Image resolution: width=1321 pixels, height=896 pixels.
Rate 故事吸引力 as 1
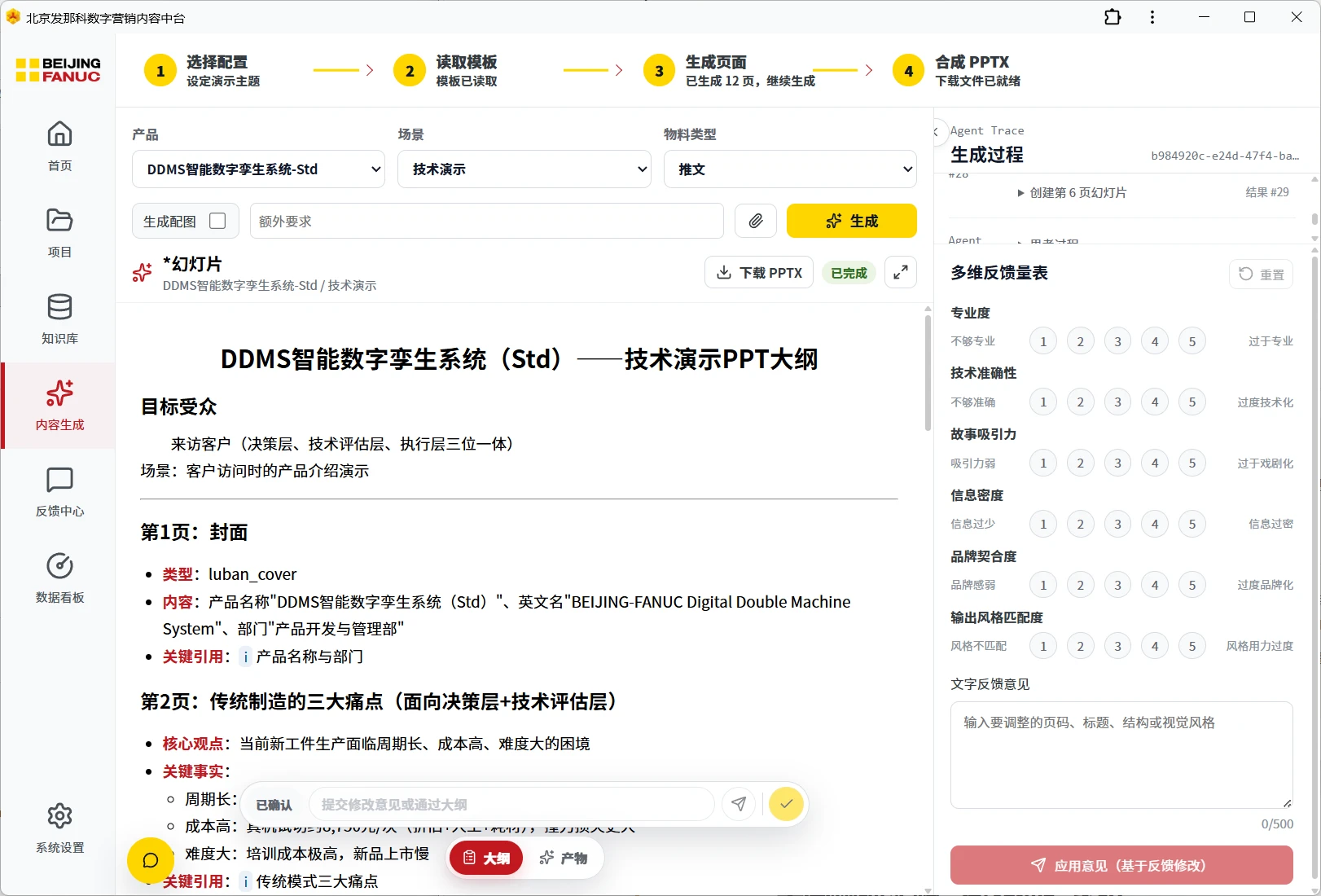coord(1043,463)
